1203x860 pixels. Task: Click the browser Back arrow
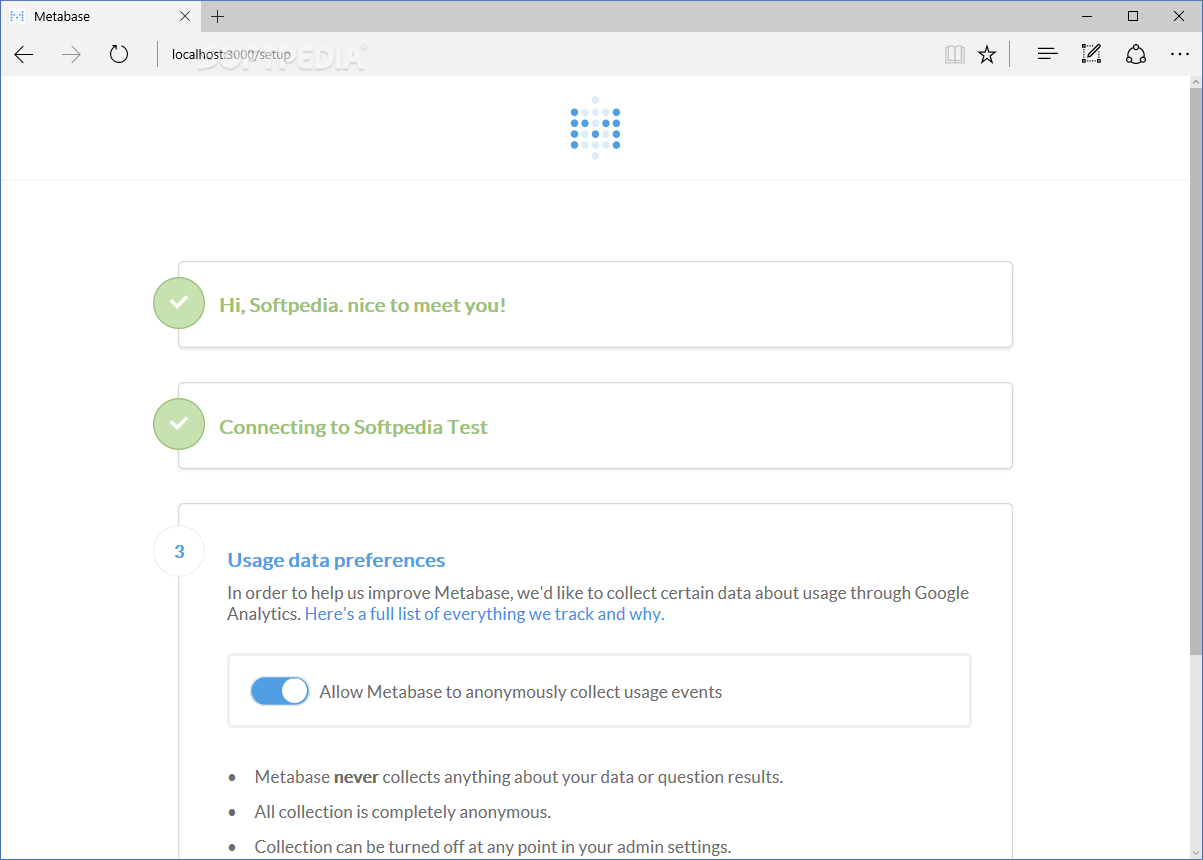coord(24,54)
